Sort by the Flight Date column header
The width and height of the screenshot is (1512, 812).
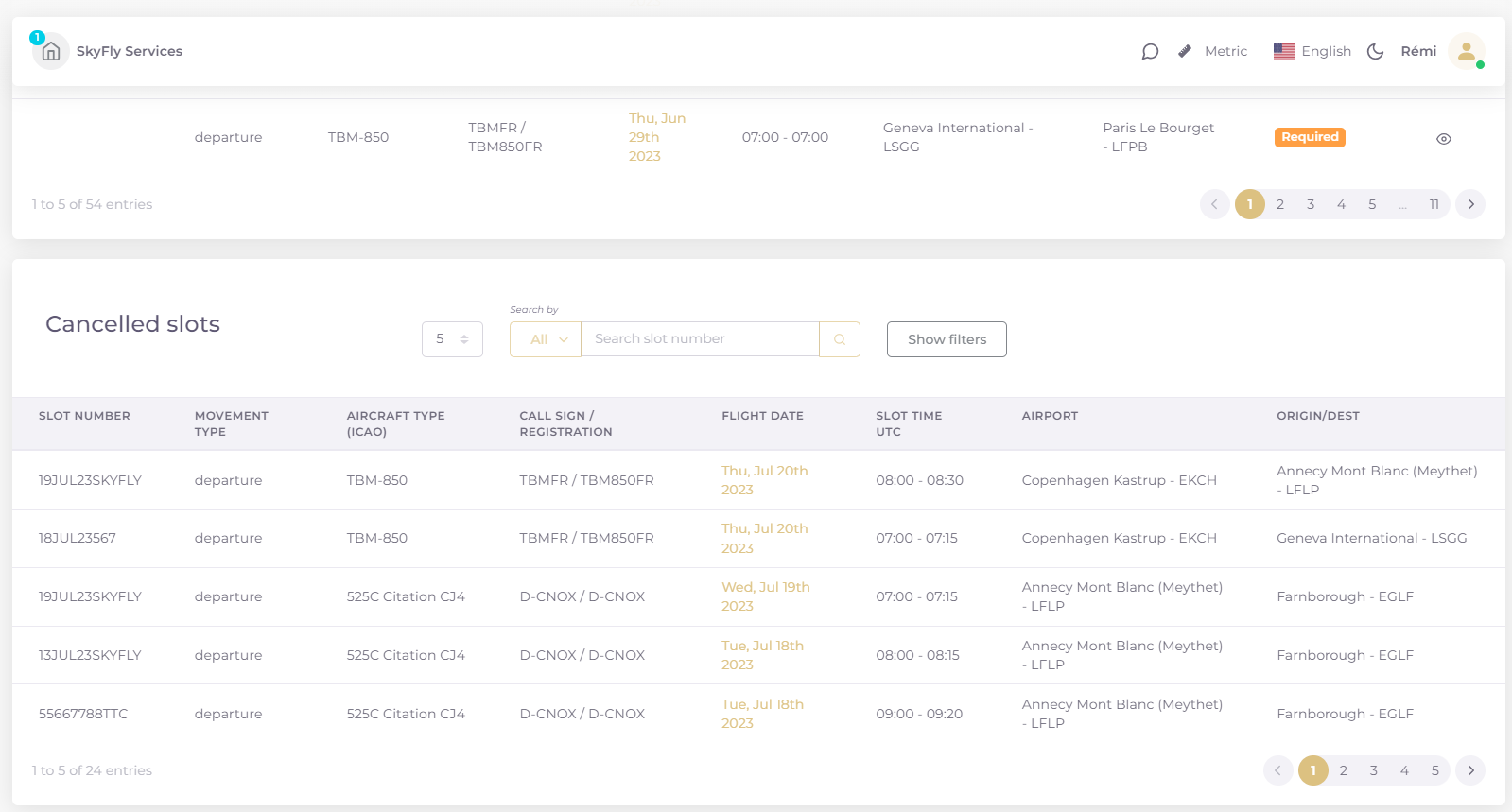[762, 416]
